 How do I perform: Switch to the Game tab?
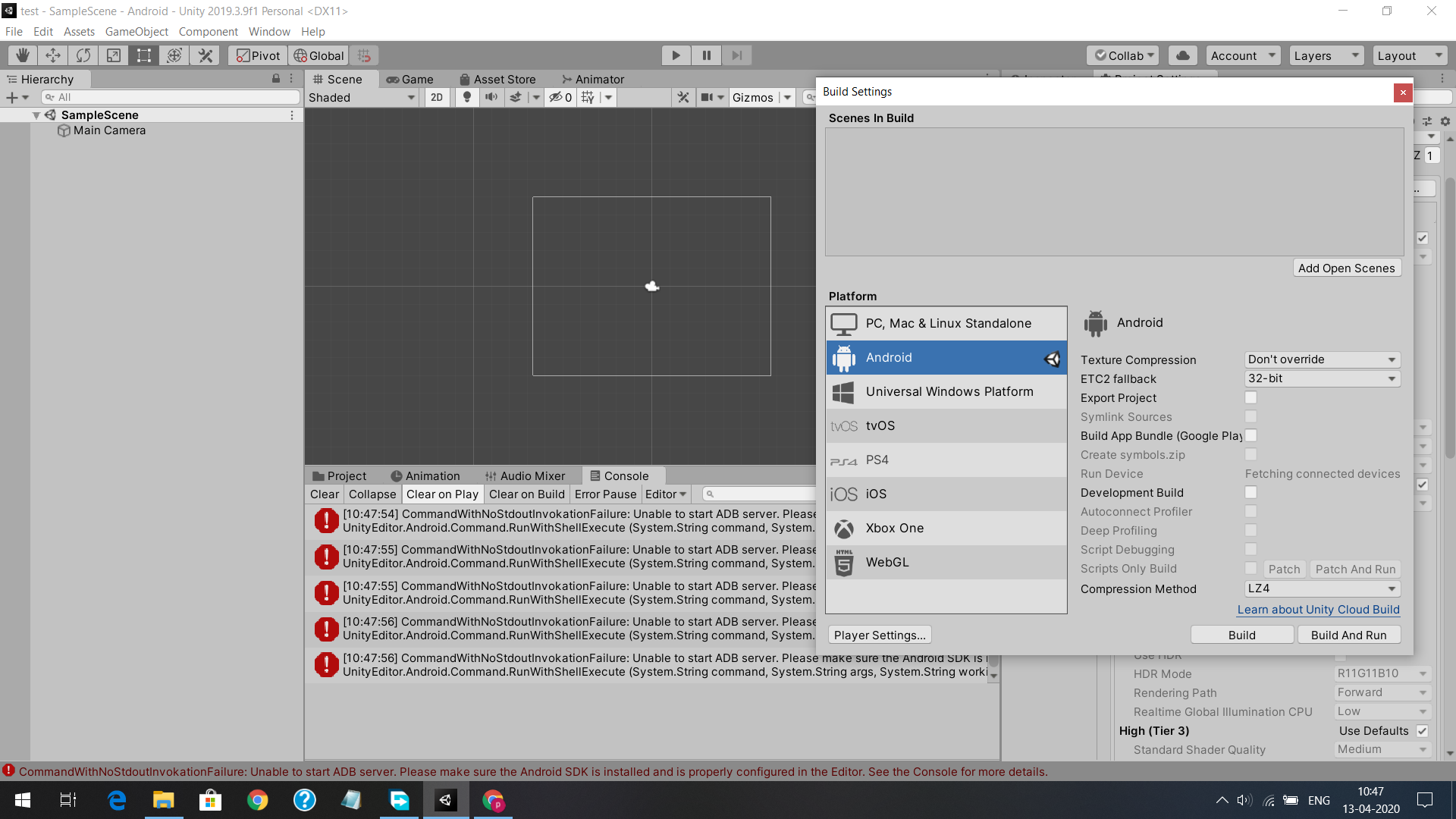[x=410, y=80]
